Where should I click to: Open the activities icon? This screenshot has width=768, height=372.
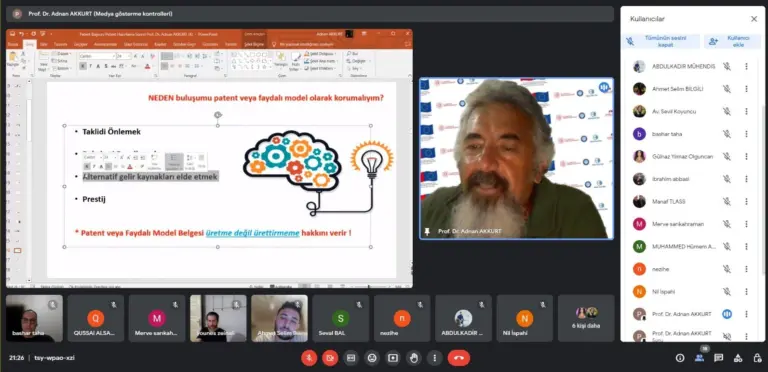pyautogui.click(x=738, y=358)
